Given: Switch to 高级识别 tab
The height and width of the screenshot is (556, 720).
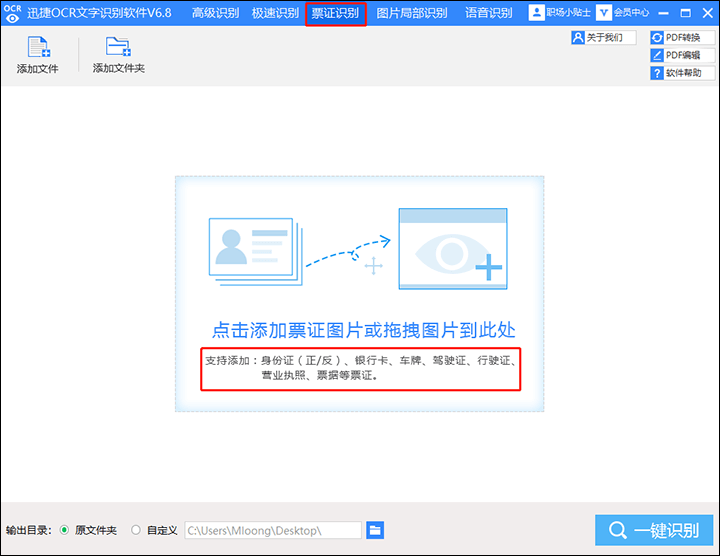Looking at the screenshot, I should pyautogui.click(x=215, y=13).
